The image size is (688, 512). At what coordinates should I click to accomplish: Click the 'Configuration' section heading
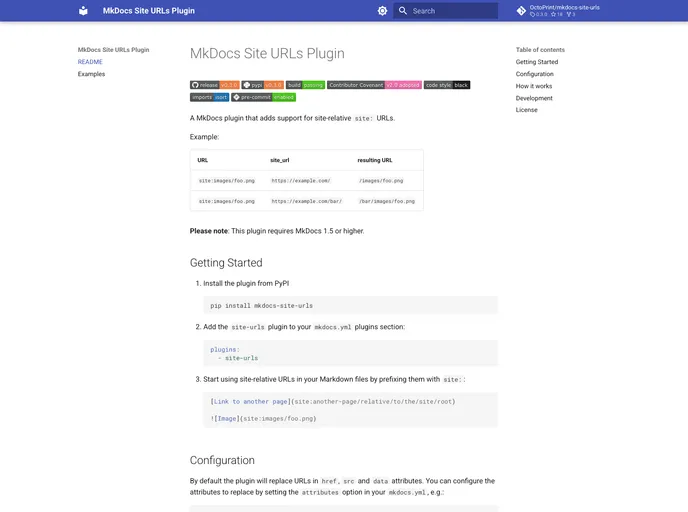click(x=222, y=460)
